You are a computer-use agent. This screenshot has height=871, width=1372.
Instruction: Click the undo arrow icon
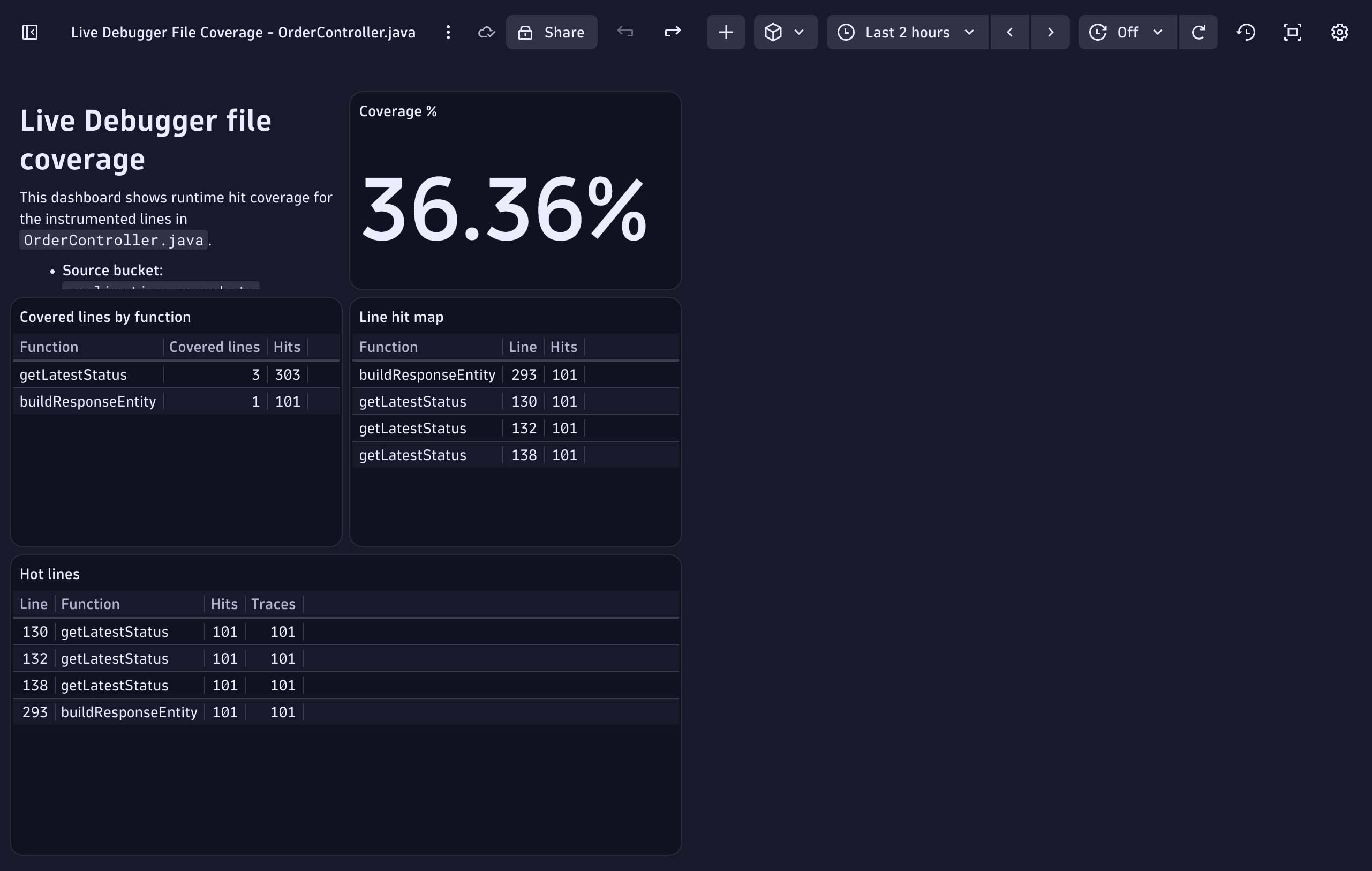tap(625, 33)
